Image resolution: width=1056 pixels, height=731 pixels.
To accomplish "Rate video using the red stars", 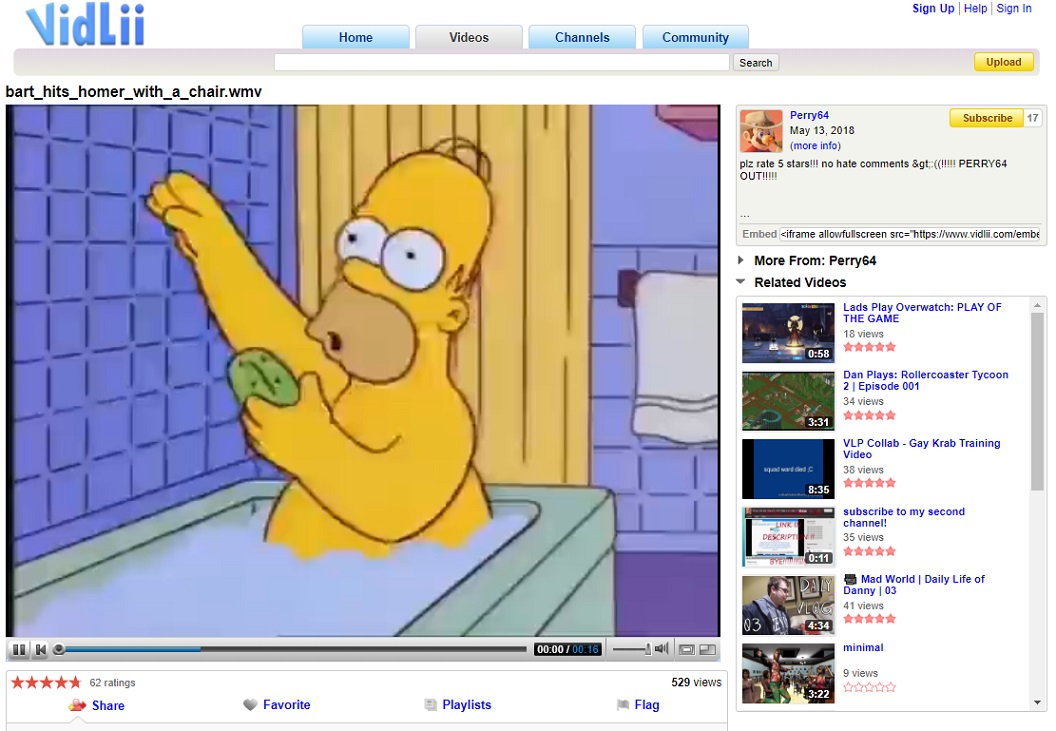I will pyautogui.click(x=46, y=682).
